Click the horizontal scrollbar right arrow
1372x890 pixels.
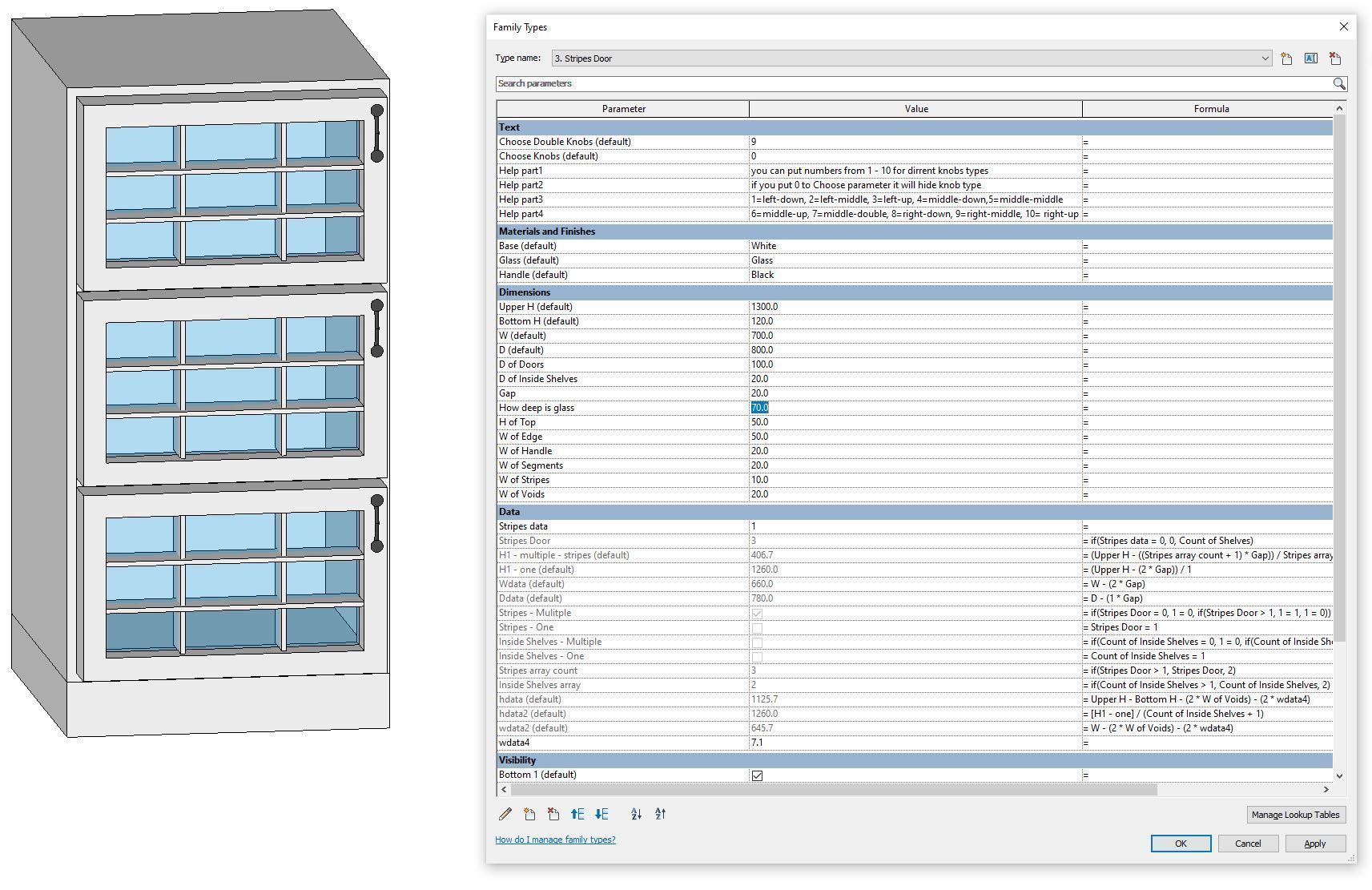(x=1326, y=790)
